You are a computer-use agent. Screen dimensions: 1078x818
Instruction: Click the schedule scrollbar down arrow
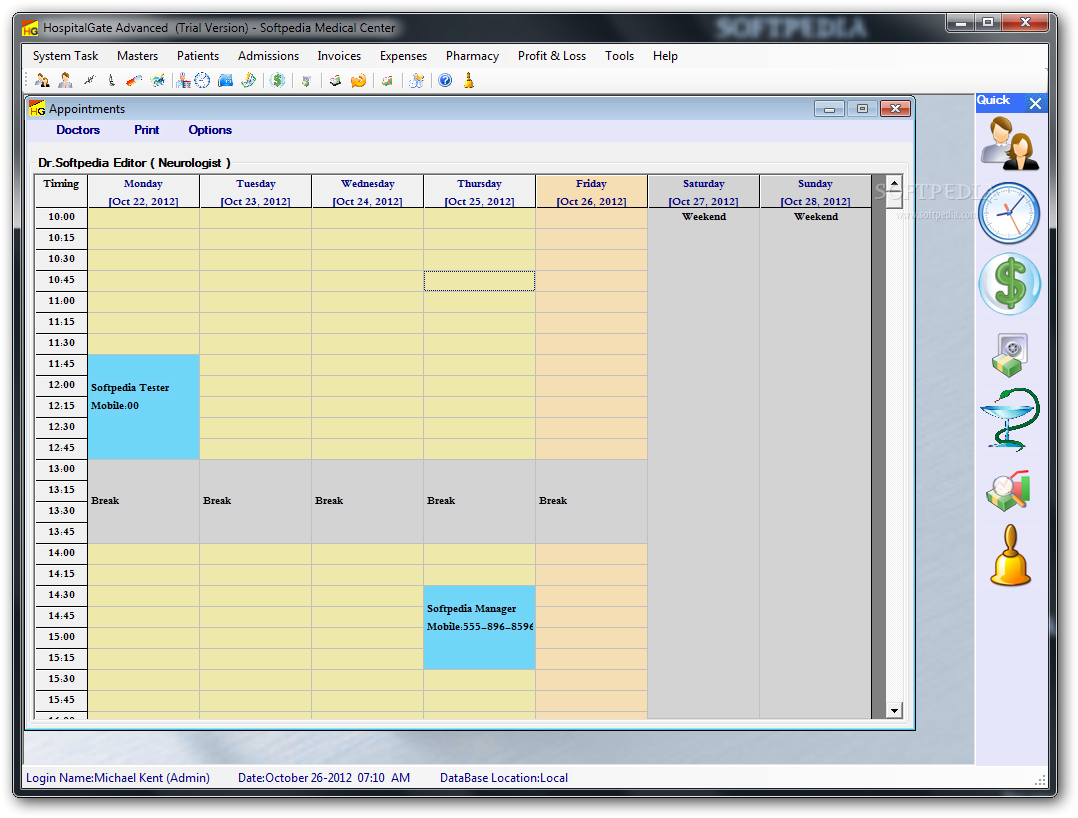click(894, 711)
